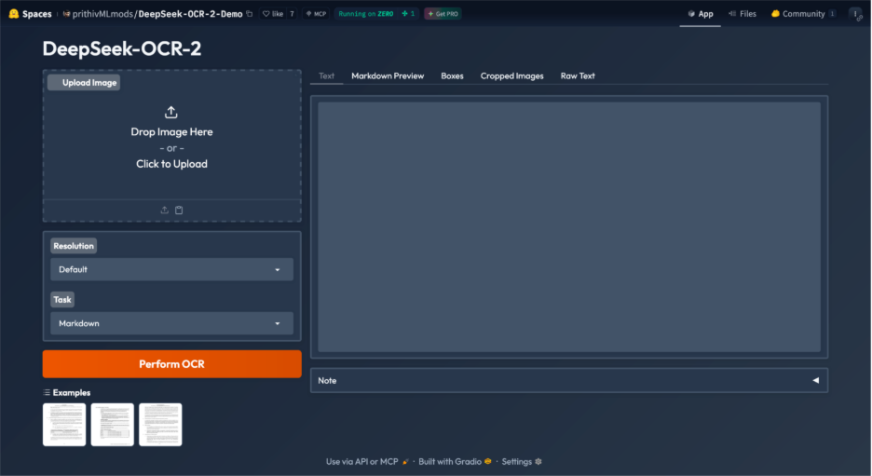
Task: Click the DeepSeek-OCR-2 heading
Action: [x=122, y=49]
